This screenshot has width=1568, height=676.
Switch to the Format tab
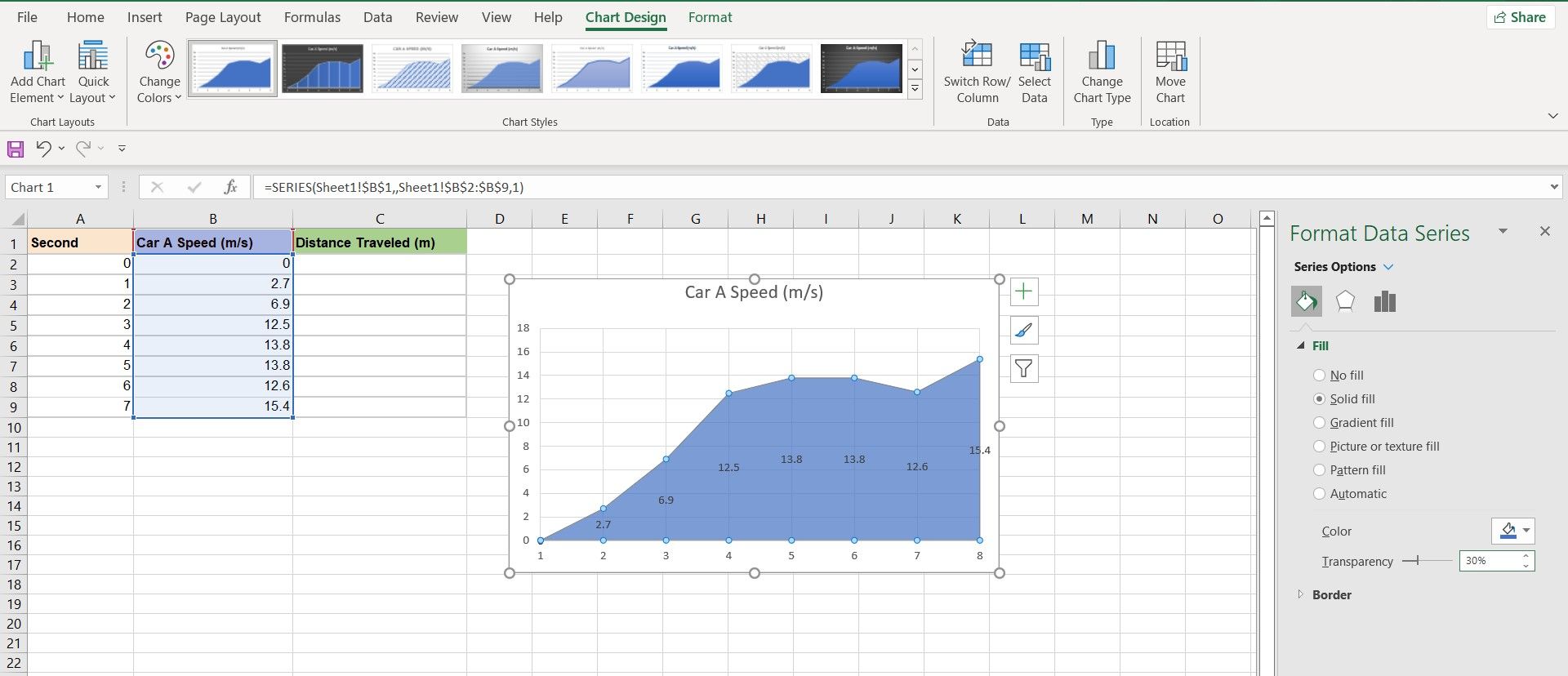click(x=710, y=17)
